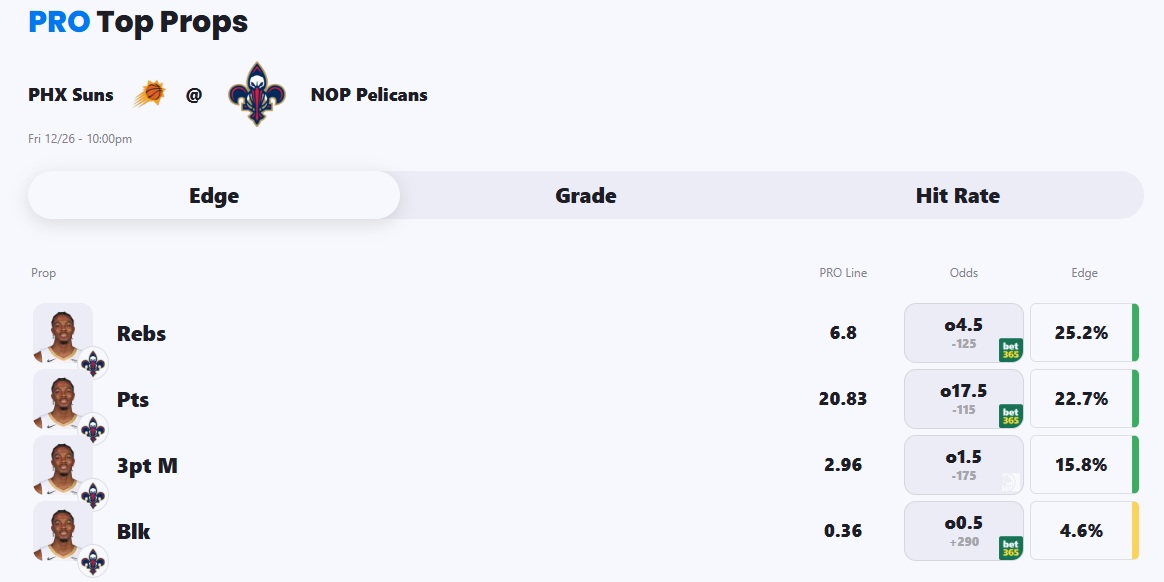Open the NOP Pelicans team link
1164x582 pixels.
[x=369, y=95]
